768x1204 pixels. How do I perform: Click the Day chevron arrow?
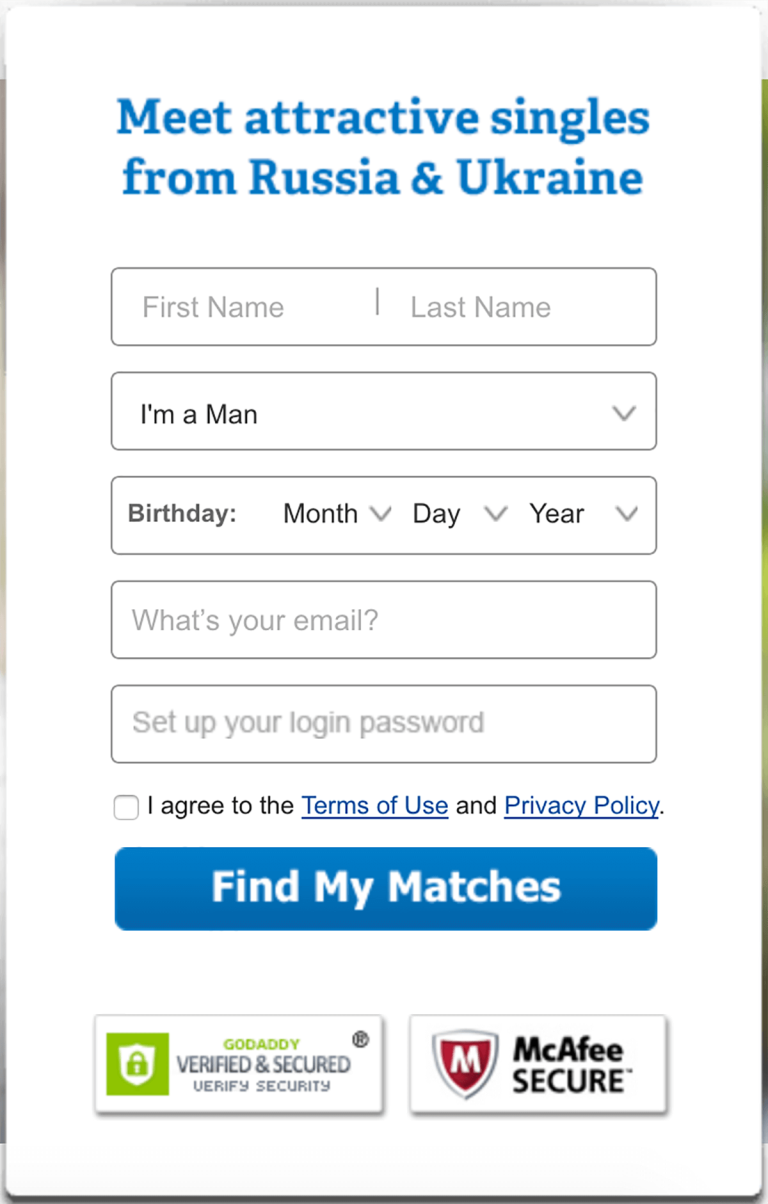496,514
